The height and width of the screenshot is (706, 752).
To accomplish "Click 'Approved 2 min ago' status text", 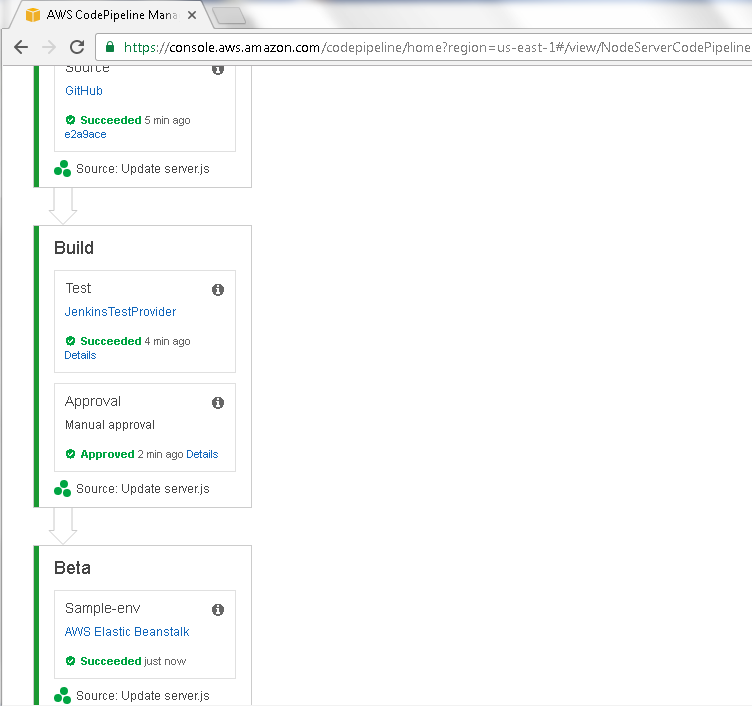I will [x=132, y=454].
